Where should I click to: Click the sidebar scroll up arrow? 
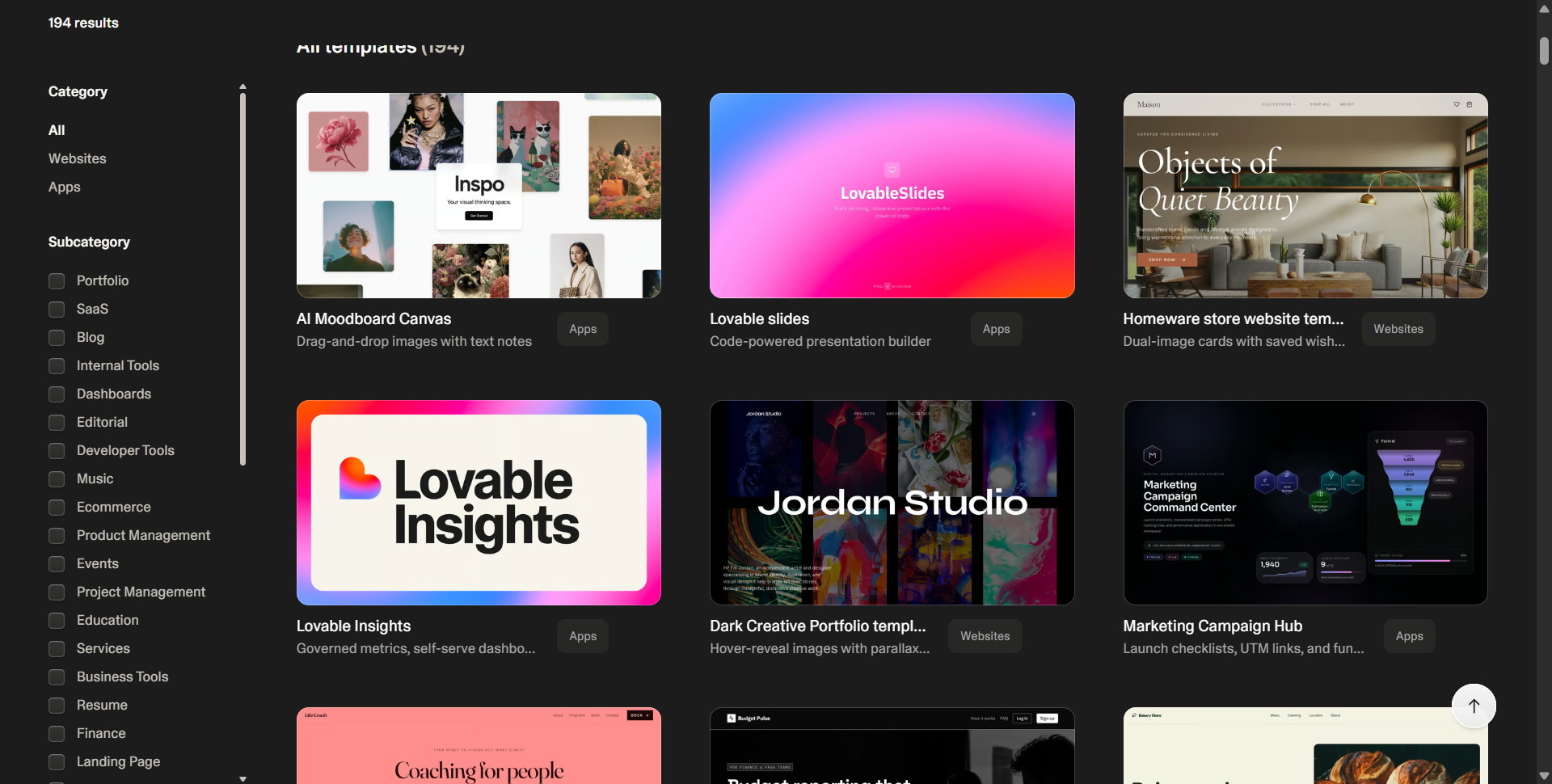pyautogui.click(x=242, y=86)
